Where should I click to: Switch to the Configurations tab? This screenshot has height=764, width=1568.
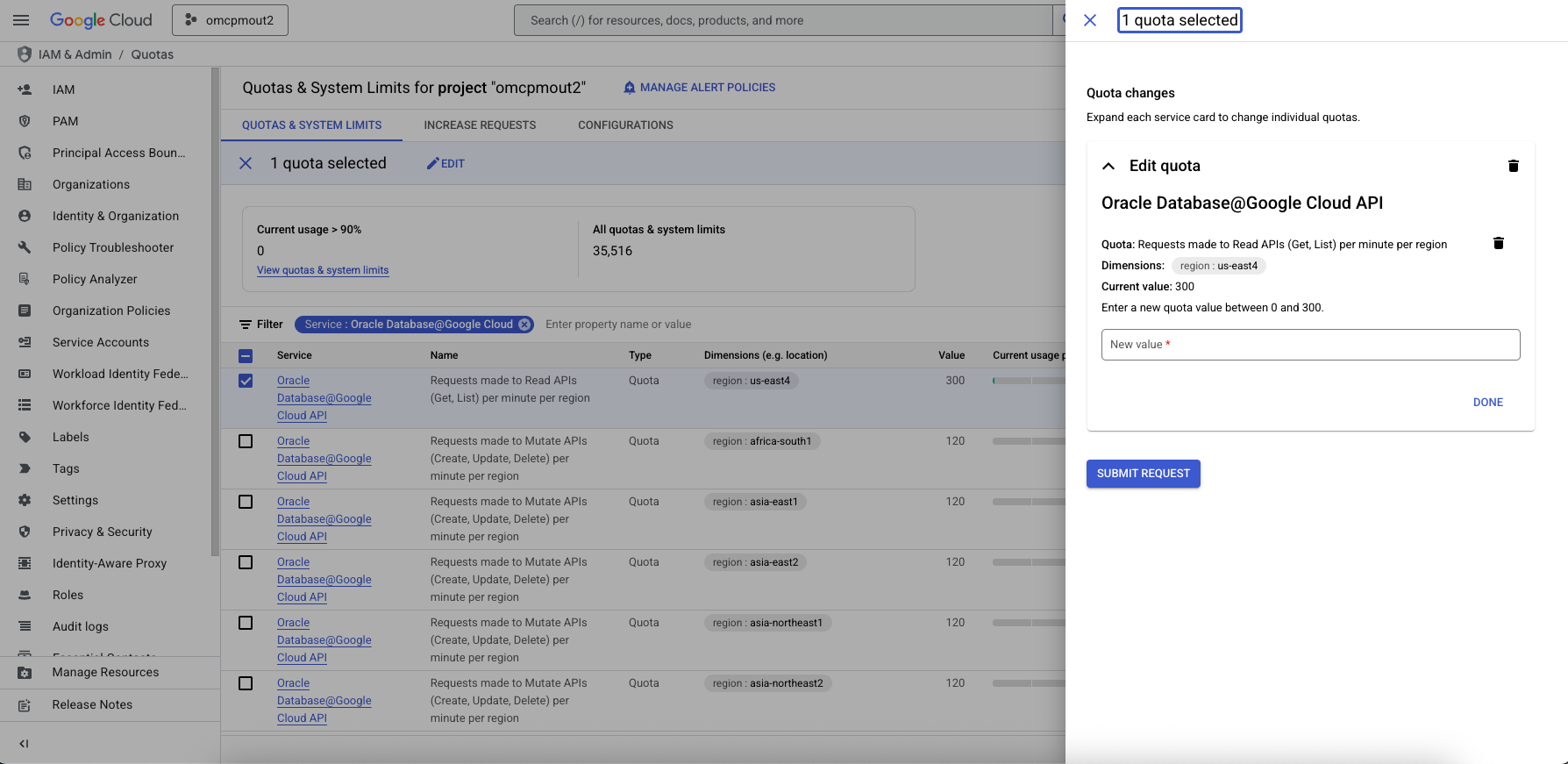point(625,125)
